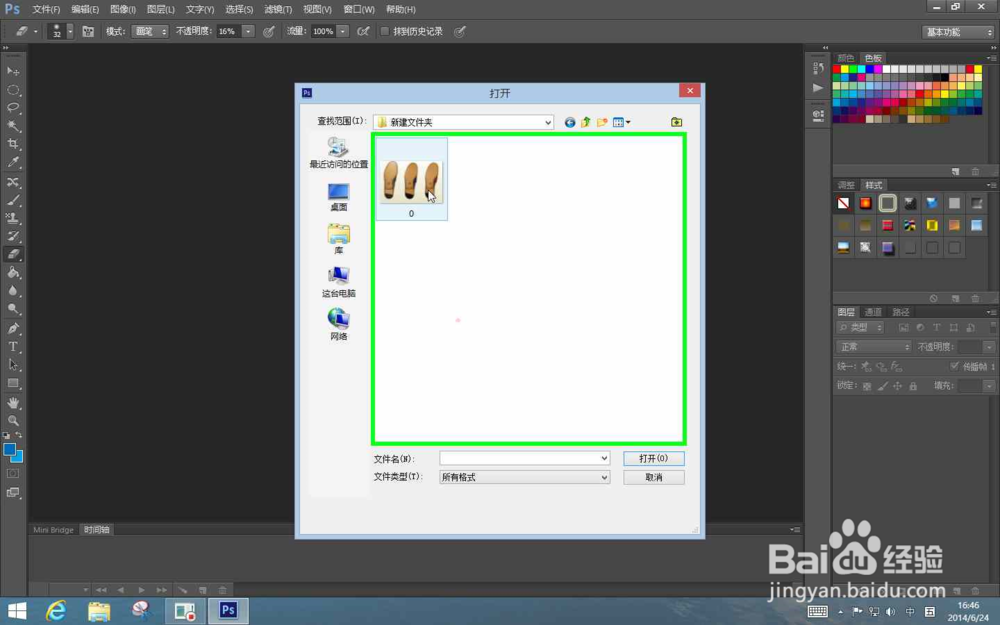Open Photoshop from the taskbar
This screenshot has width=1000, height=625.
(228, 610)
